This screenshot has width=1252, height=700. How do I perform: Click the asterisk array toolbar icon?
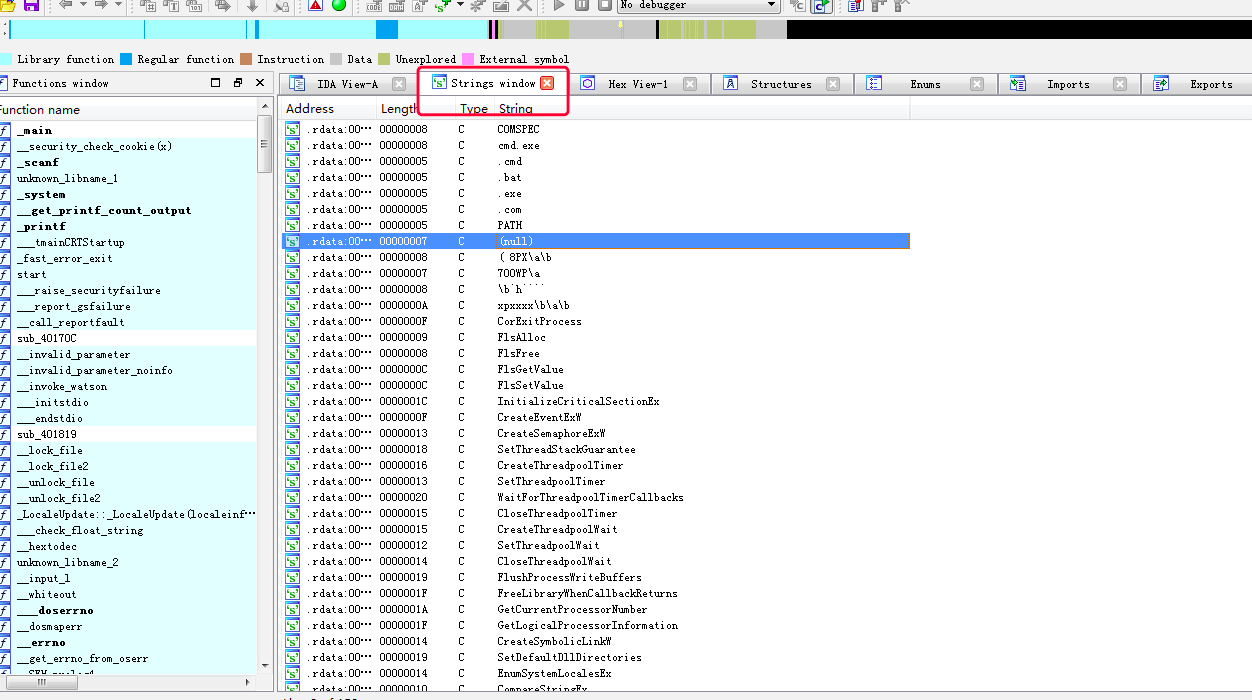(x=477, y=6)
